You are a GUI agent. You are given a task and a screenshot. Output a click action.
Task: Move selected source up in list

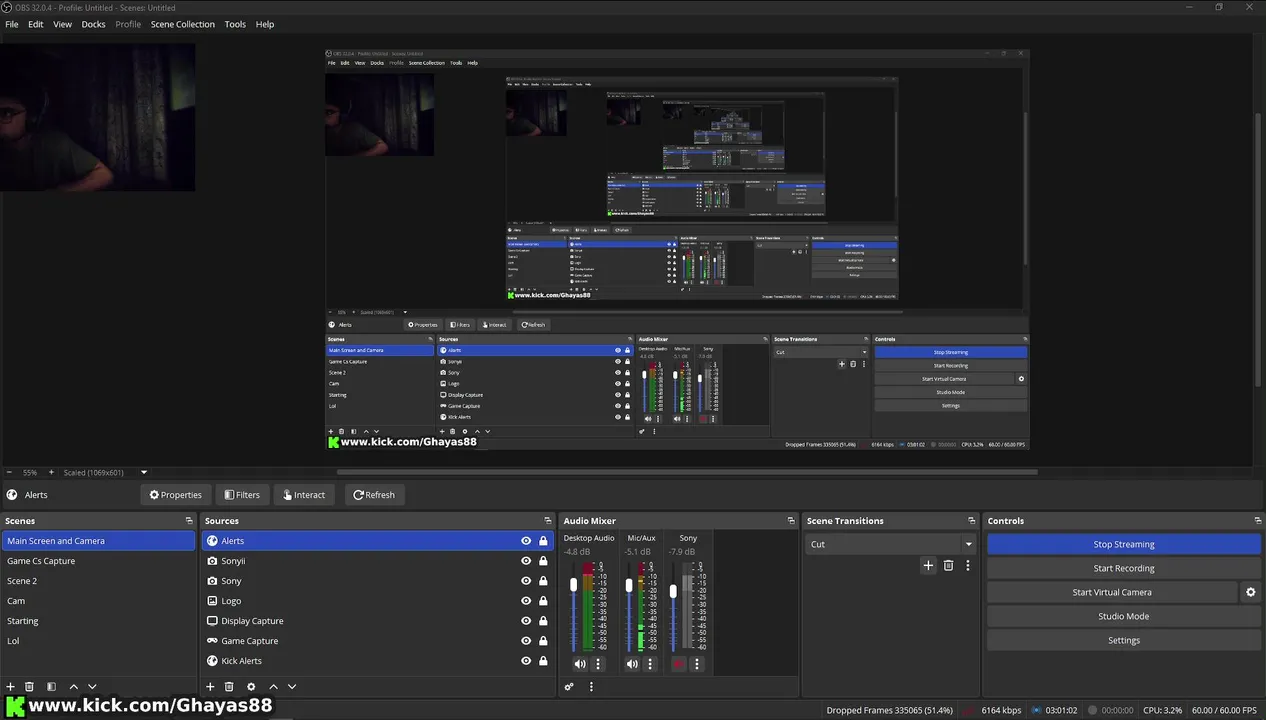[x=273, y=687]
